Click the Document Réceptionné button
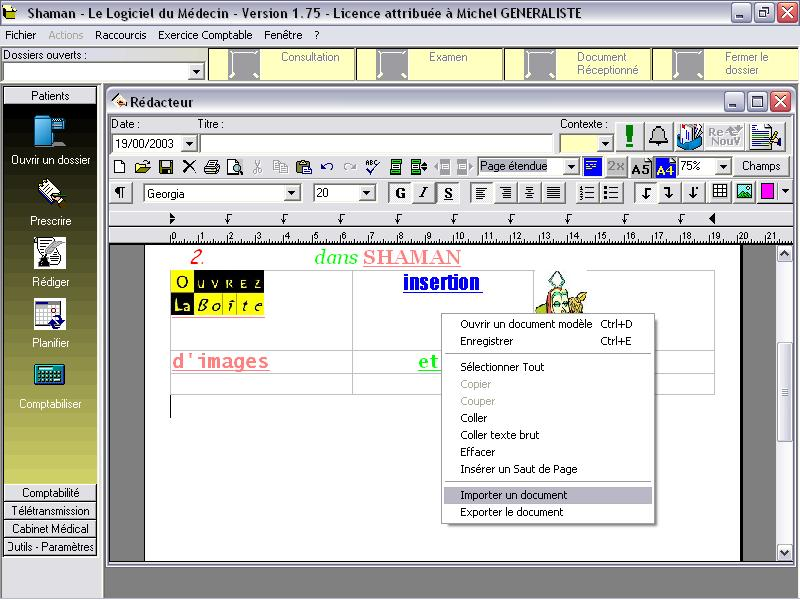800x600 pixels. 578,64
